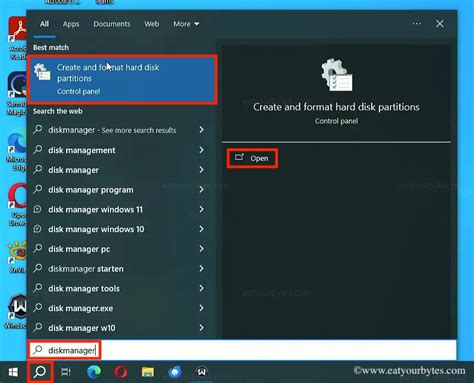Image resolution: width=474 pixels, height=383 pixels.
Task: Click the search box containing diskmanager
Action: click(243, 350)
